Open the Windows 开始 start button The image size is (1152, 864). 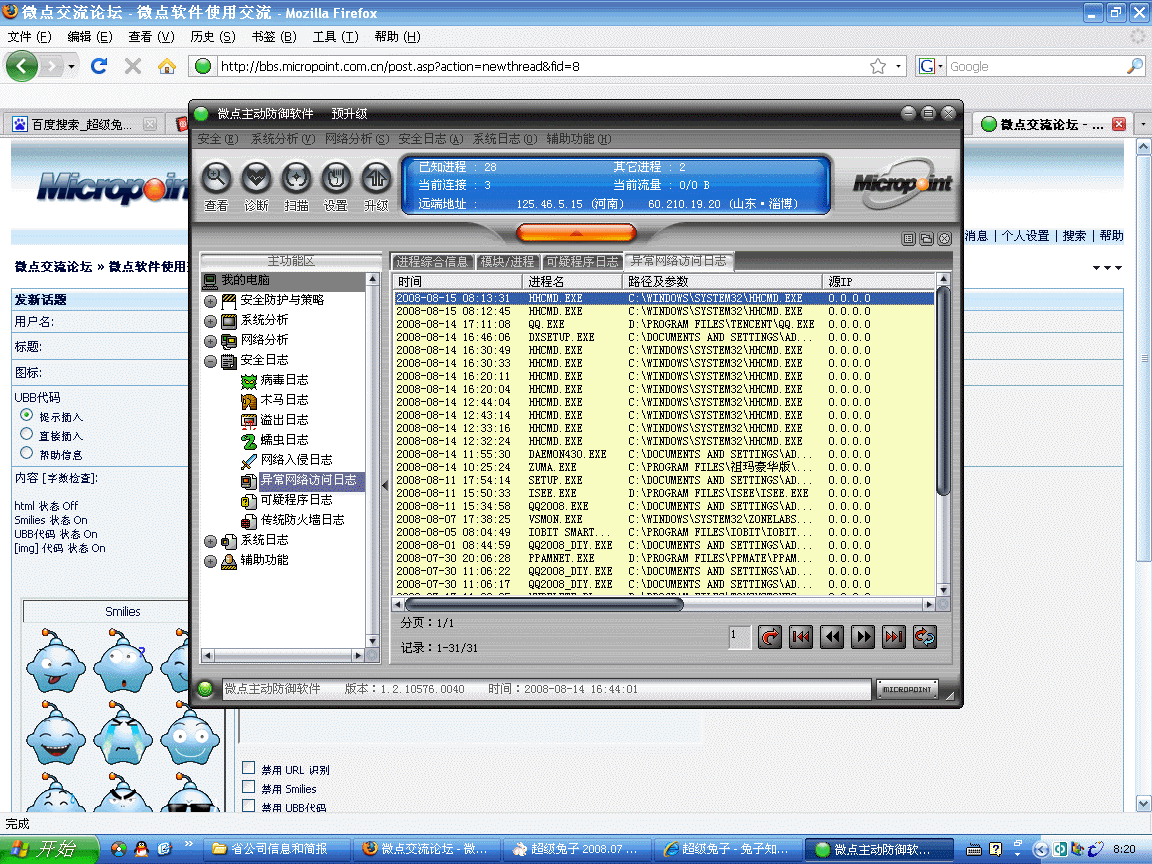[49, 849]
